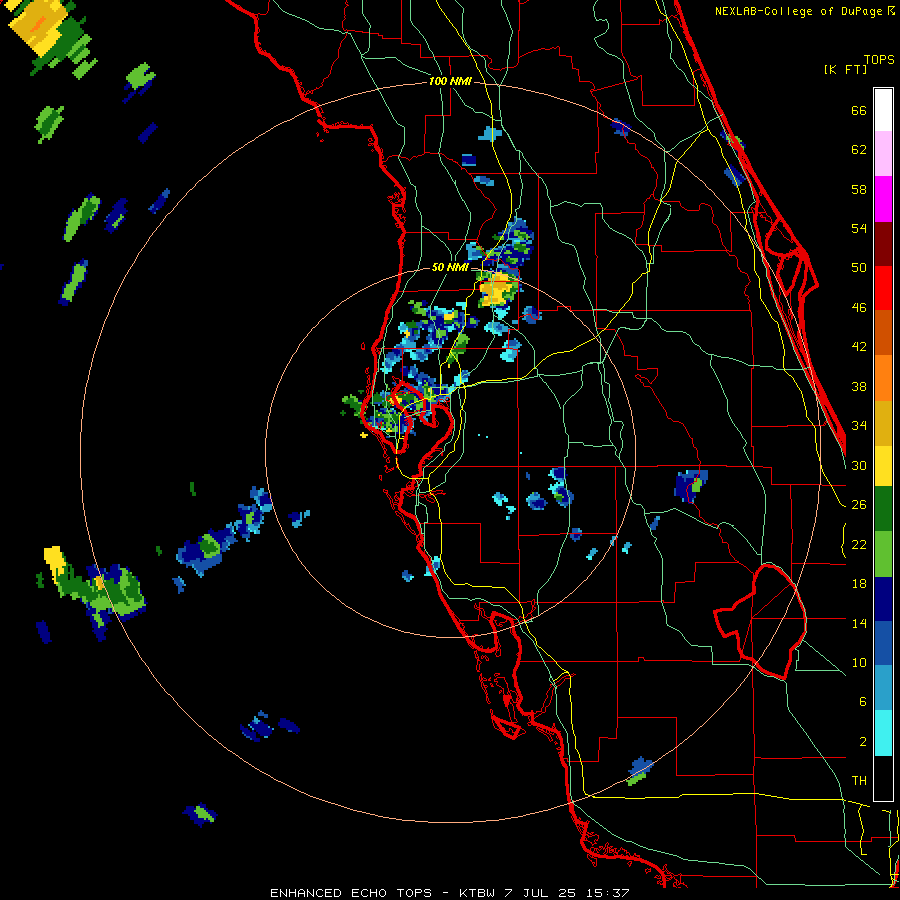Click the [K FT] units label
Screen dimensions: 900x900
point(845,69)
